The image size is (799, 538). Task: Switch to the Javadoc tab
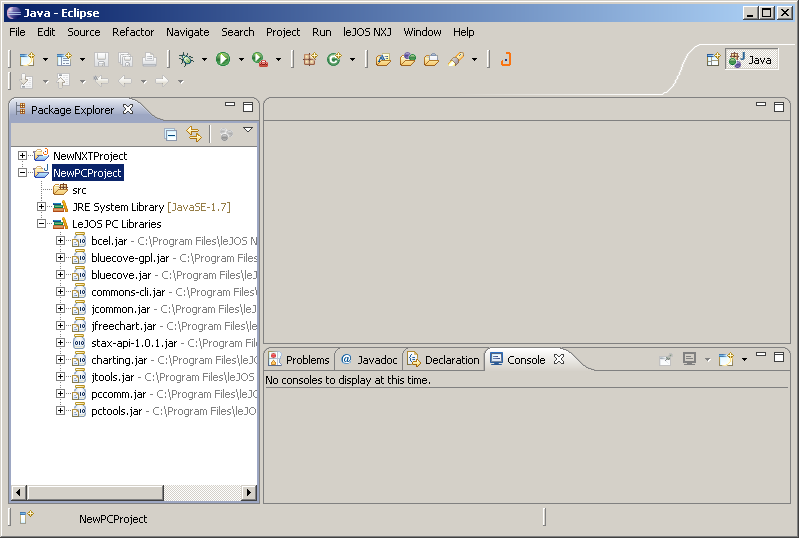(x=369, y=360)
